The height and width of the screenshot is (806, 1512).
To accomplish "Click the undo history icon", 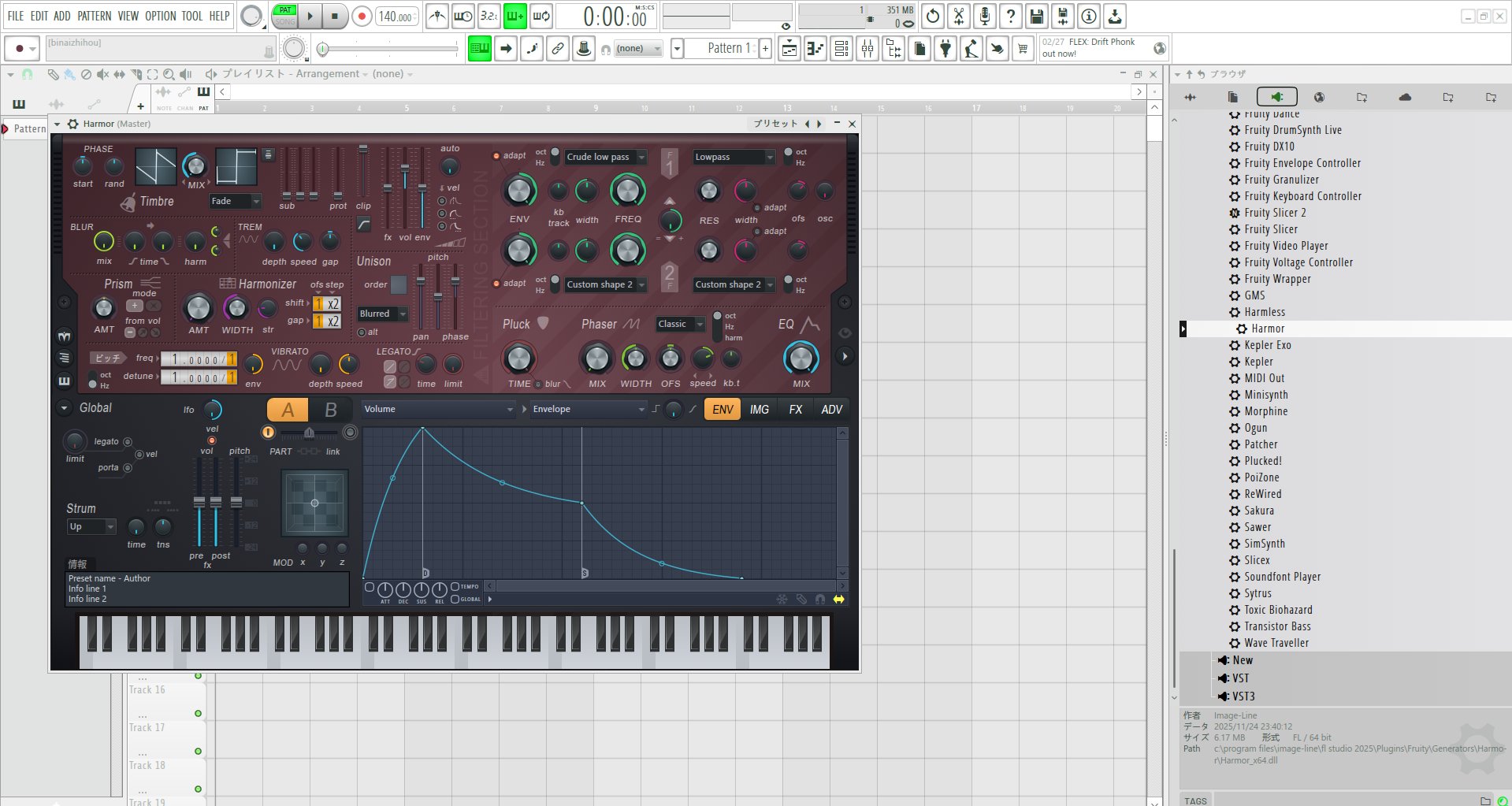I will 933,16.
